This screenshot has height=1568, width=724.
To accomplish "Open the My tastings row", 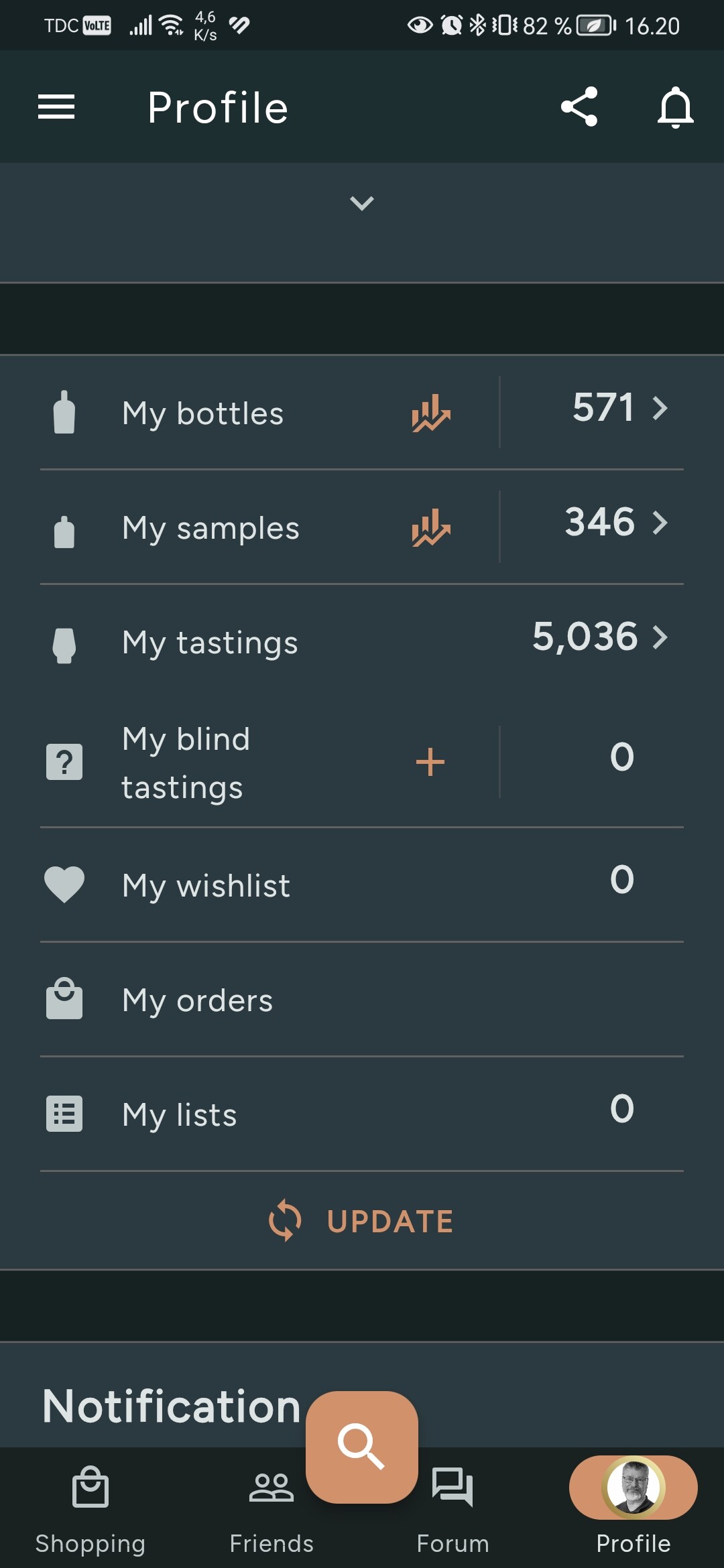I will (x=210, y=643).
